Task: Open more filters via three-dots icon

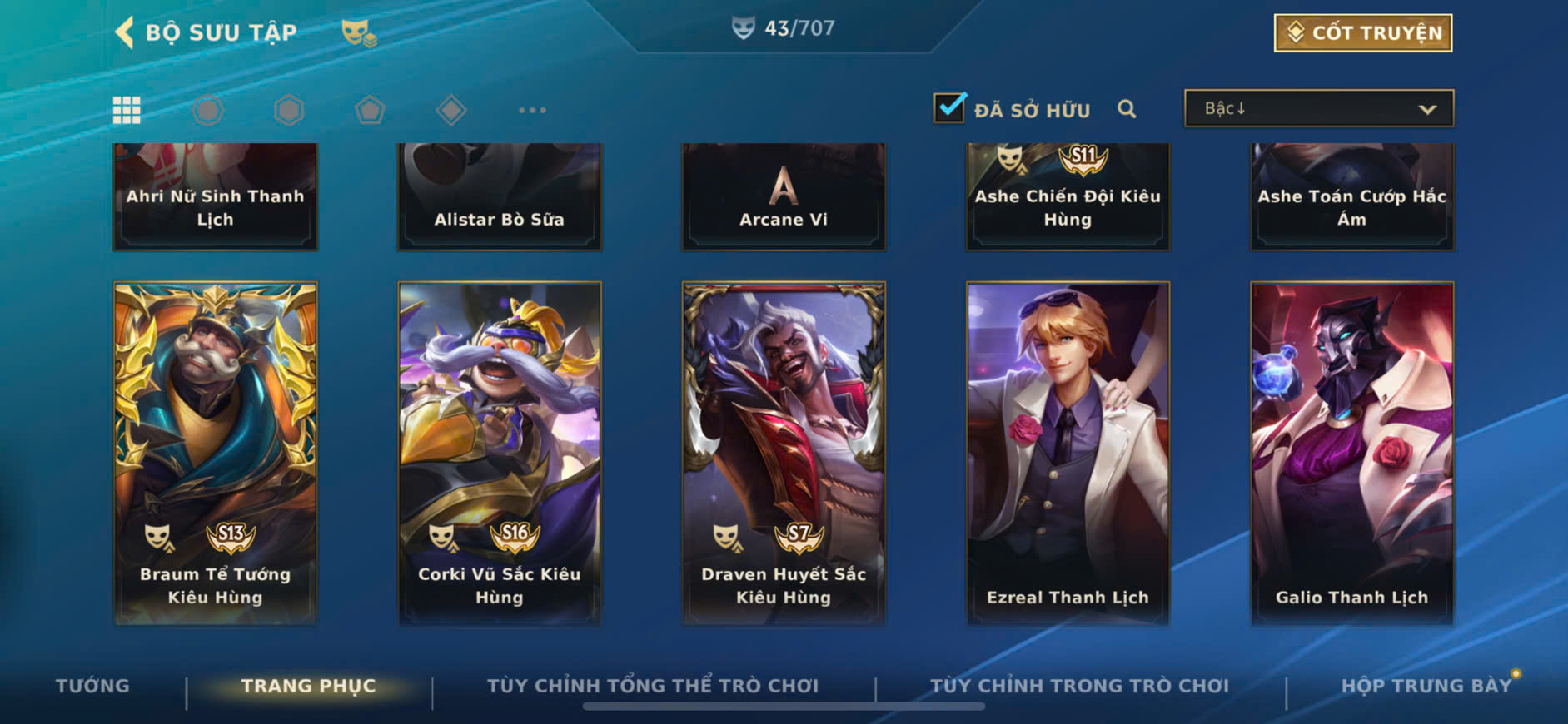Action: [x=532, y=110]
